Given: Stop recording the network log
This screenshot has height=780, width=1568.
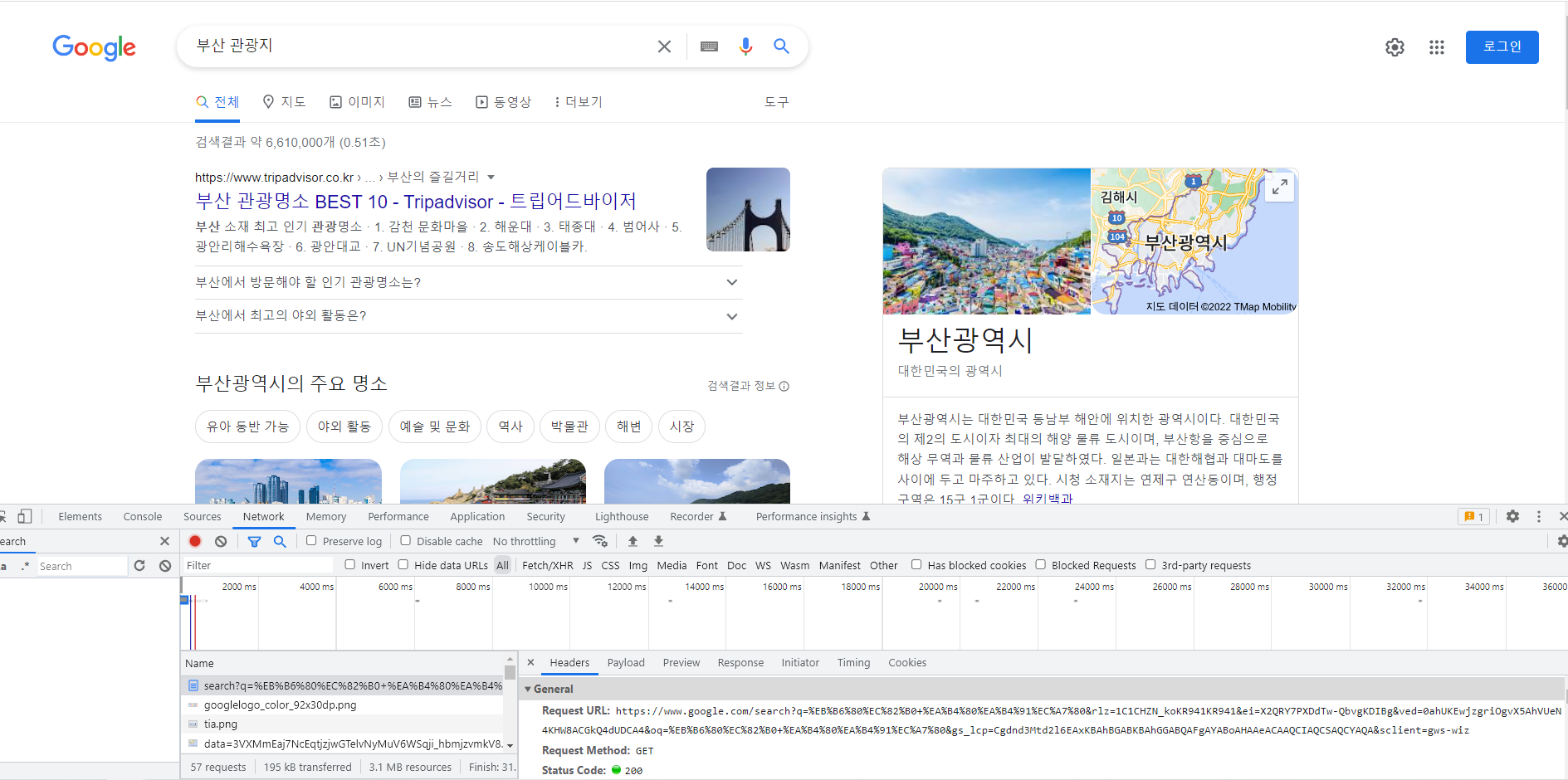Looking at the screenshot, I should pos(195,541).
